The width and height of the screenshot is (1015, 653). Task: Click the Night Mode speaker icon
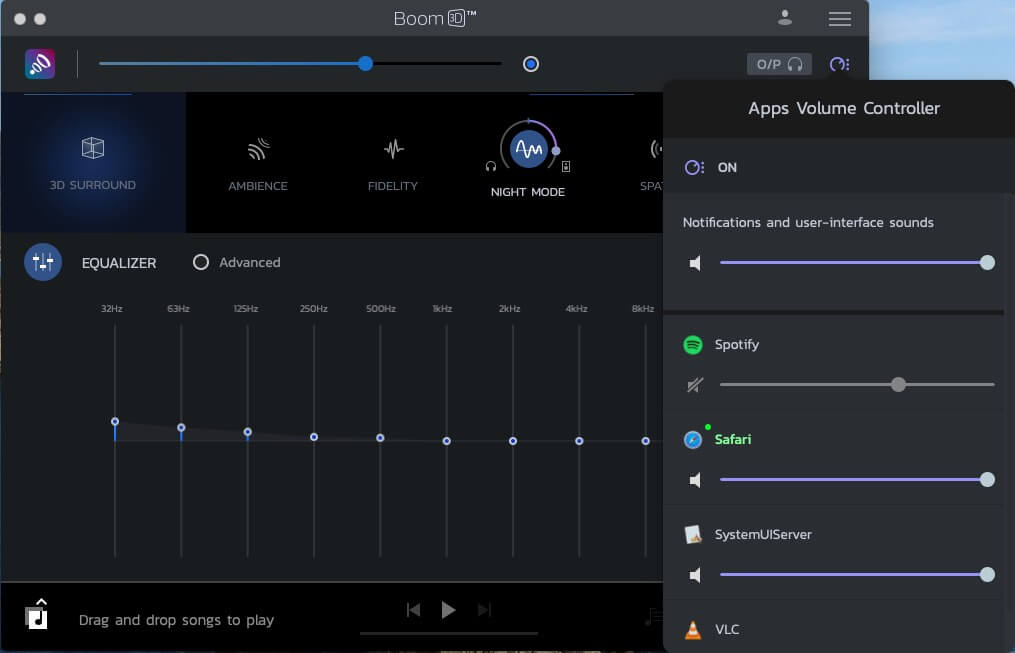point(566,166)
